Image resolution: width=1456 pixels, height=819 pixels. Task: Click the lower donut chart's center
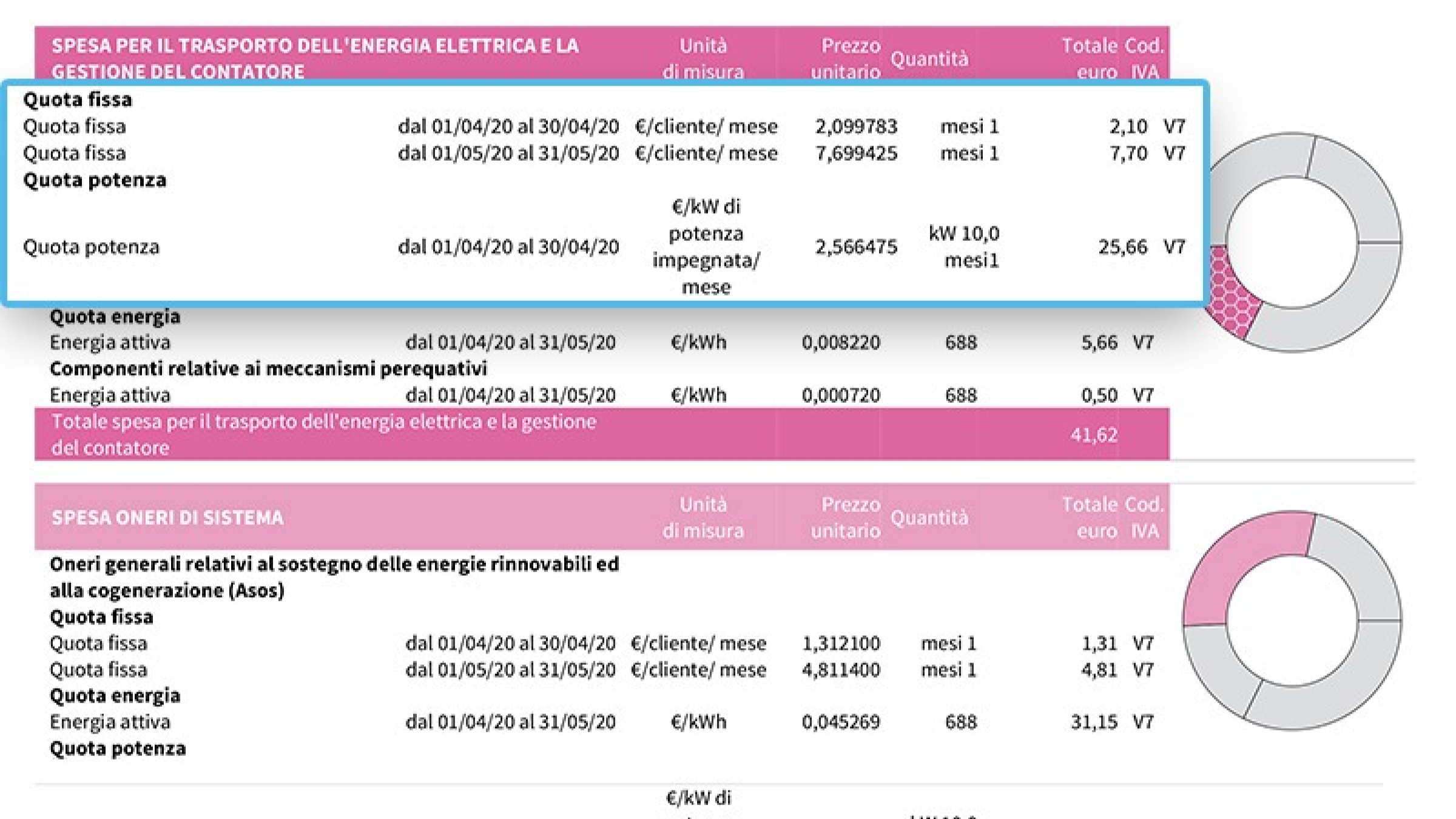point(1292,620)
